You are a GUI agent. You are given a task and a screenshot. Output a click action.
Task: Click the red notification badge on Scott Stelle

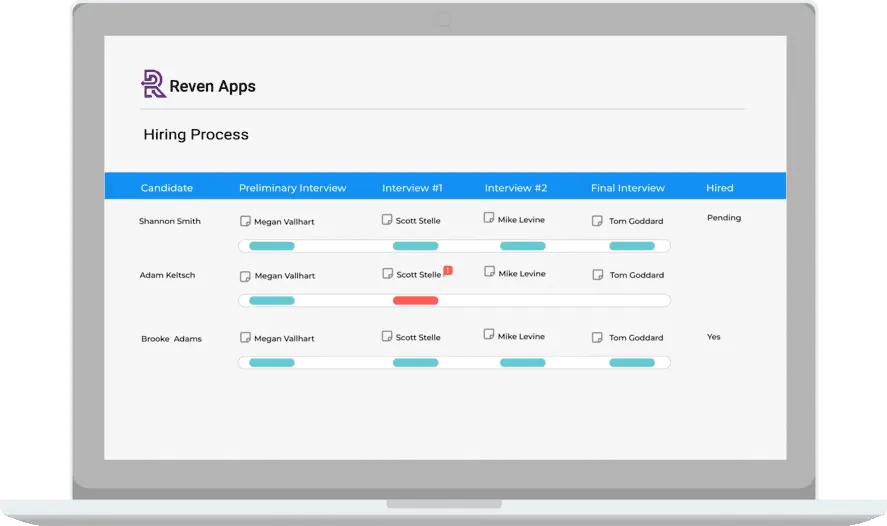pos(448,270)
